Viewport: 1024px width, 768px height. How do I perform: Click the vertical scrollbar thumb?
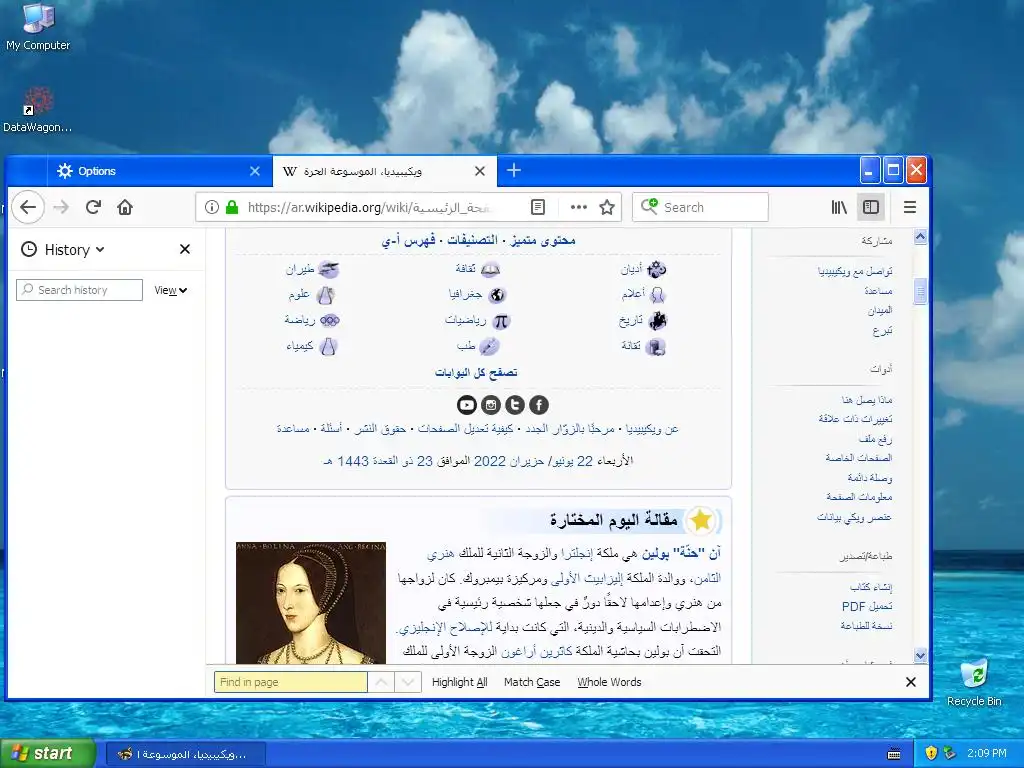(x=920, y=291)
